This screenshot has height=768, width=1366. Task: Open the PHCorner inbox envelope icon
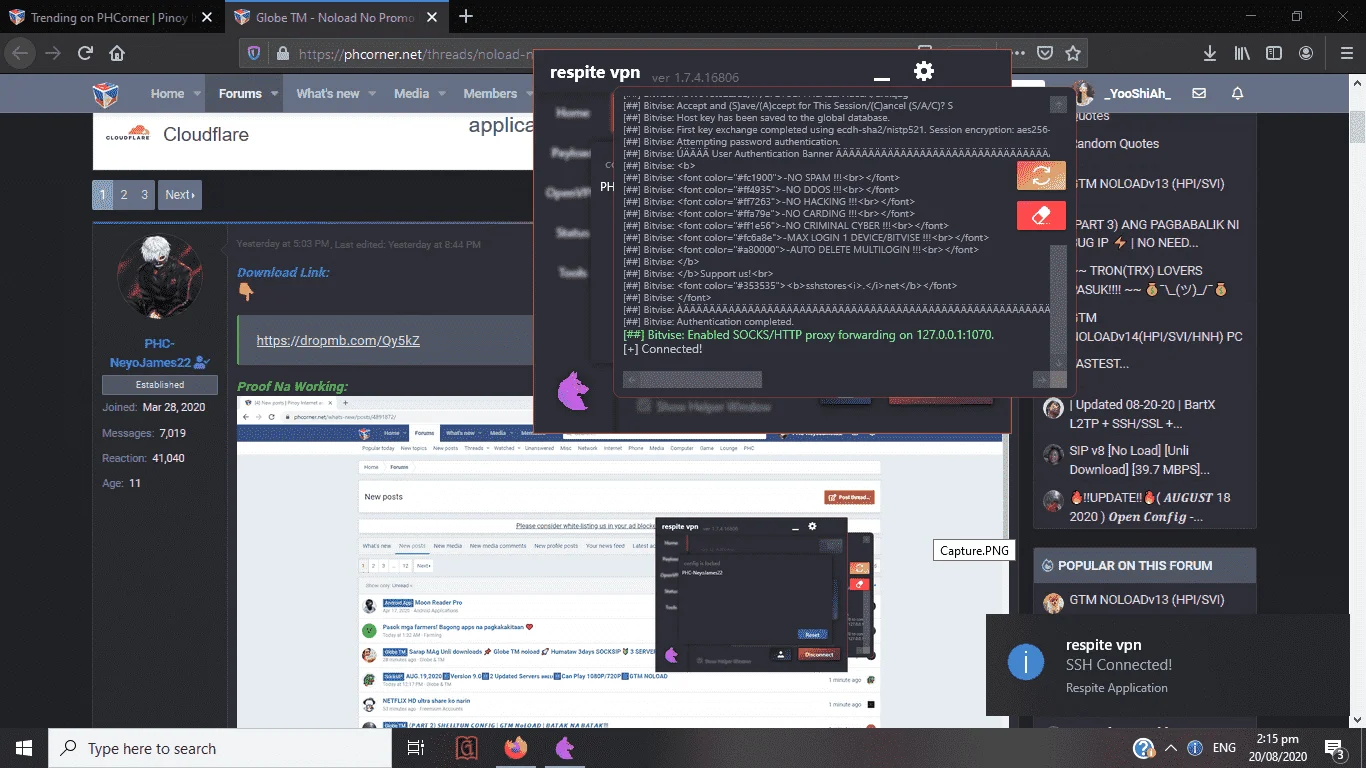click(x=1199, y=93)
